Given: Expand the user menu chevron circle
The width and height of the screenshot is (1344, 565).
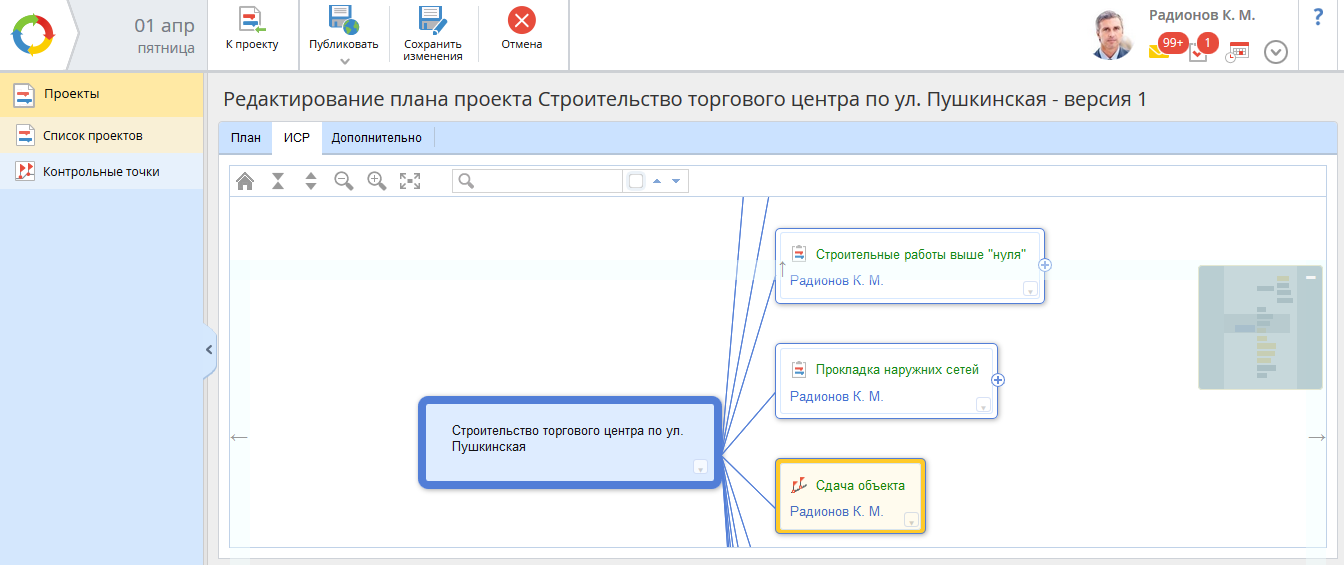Looking at the screenshot, I should coord(1275,52).
